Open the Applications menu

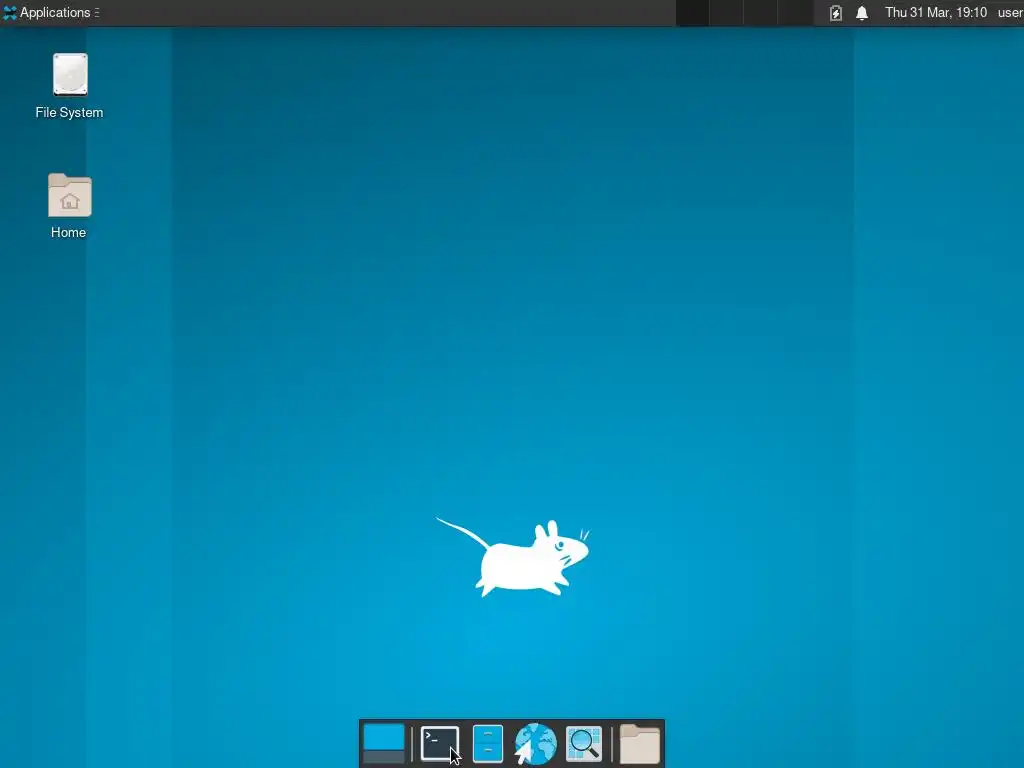tap(51, 12)
